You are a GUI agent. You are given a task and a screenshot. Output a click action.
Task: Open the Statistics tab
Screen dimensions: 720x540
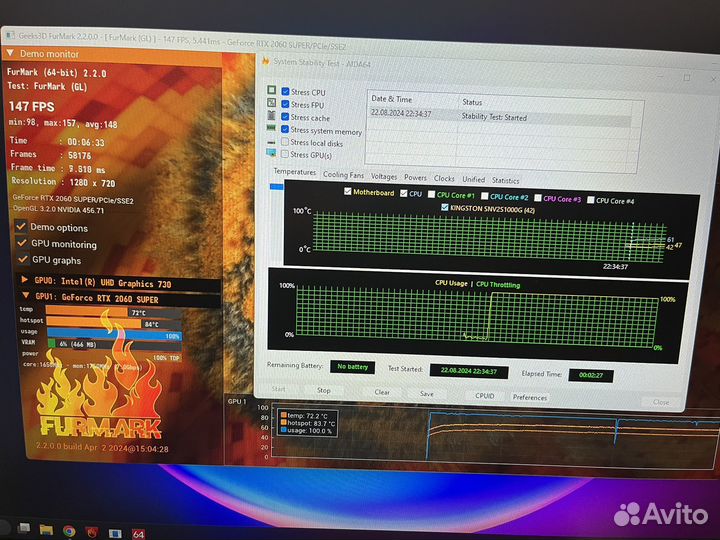(505, 180)
